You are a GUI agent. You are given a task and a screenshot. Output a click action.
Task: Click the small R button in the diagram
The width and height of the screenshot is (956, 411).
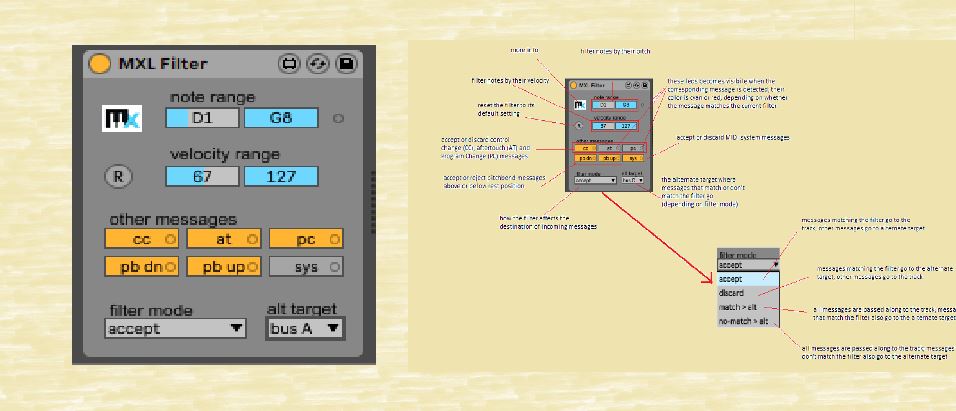coord(576,126)
